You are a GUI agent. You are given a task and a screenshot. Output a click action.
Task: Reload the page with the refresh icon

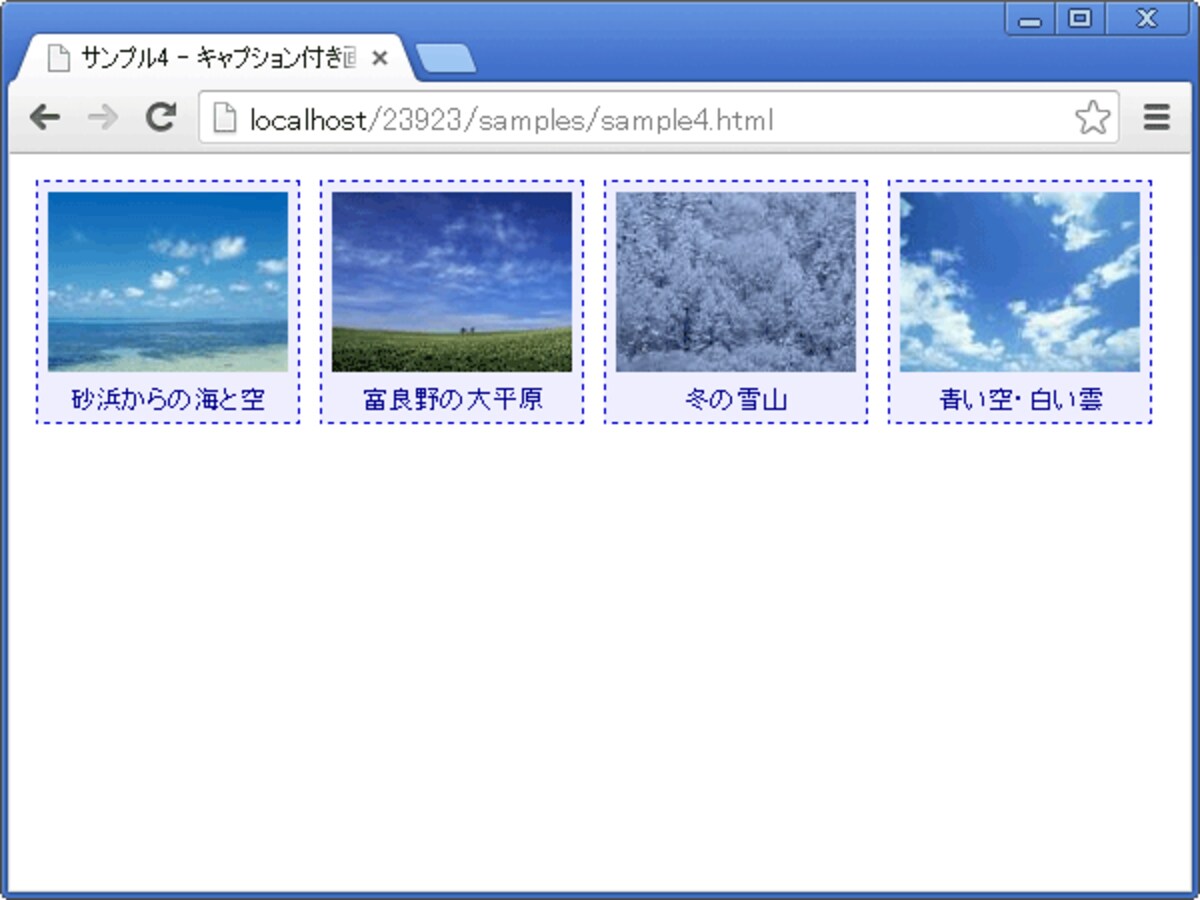[x=161, y=117]
